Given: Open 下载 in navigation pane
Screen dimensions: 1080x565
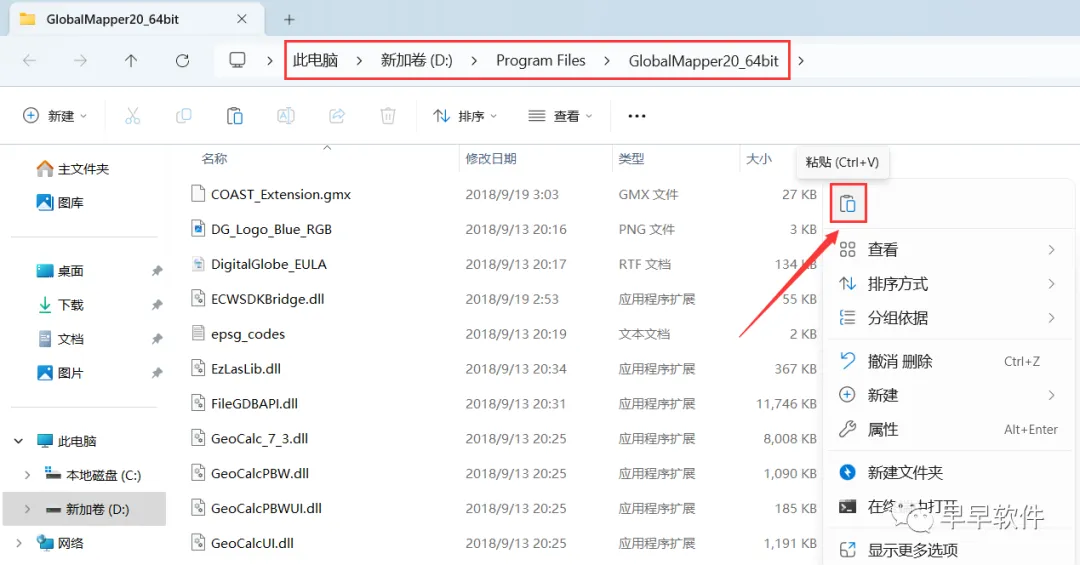Looking at the screenshot, I should 60,305.
